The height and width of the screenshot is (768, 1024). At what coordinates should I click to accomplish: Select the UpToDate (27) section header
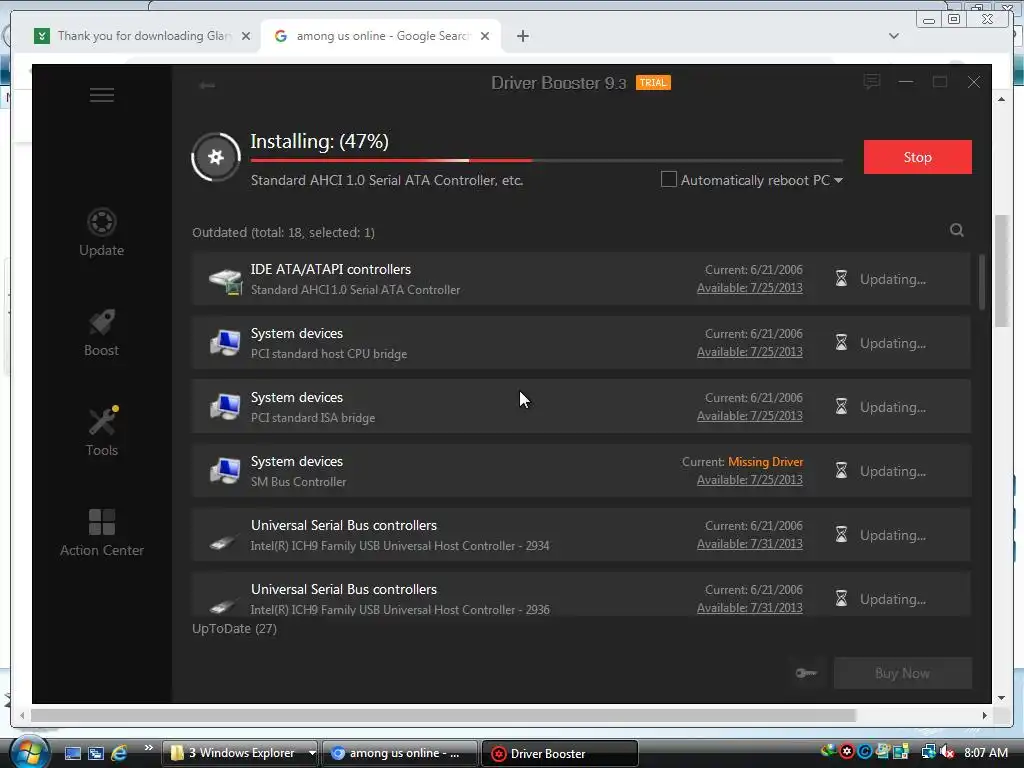pyautogui.click(x=234, y=628)
